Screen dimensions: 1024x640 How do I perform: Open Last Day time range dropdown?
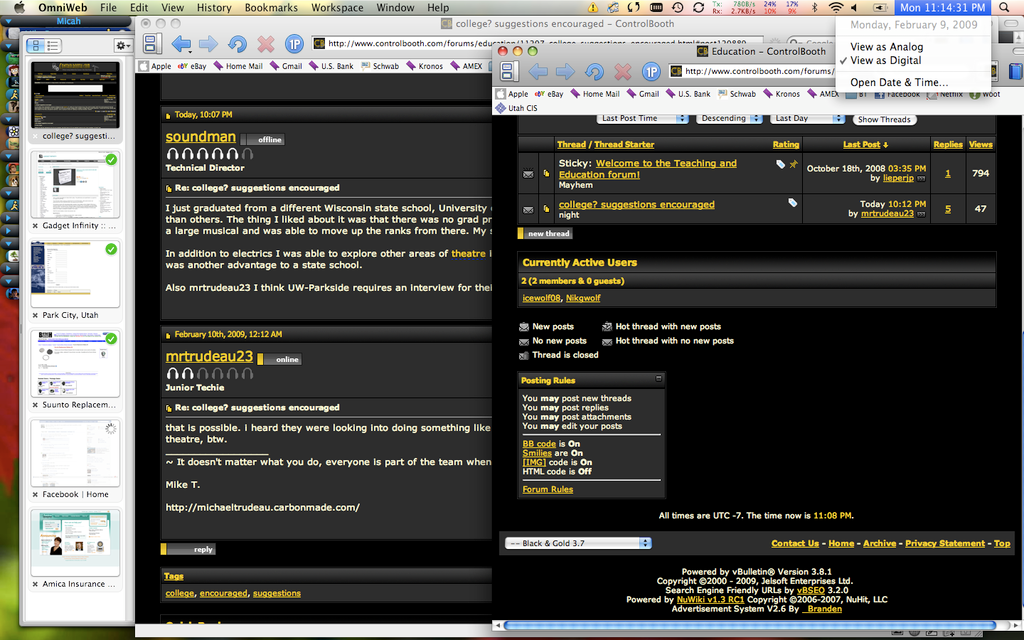807,118
